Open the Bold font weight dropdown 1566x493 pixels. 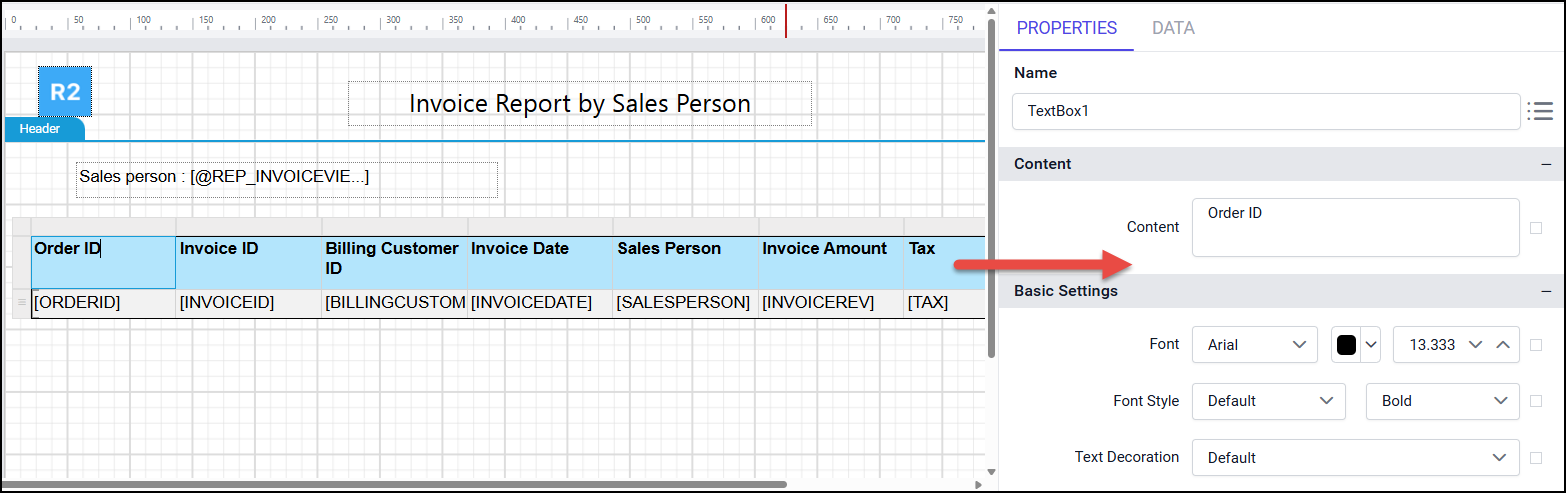click(1442, 401)
